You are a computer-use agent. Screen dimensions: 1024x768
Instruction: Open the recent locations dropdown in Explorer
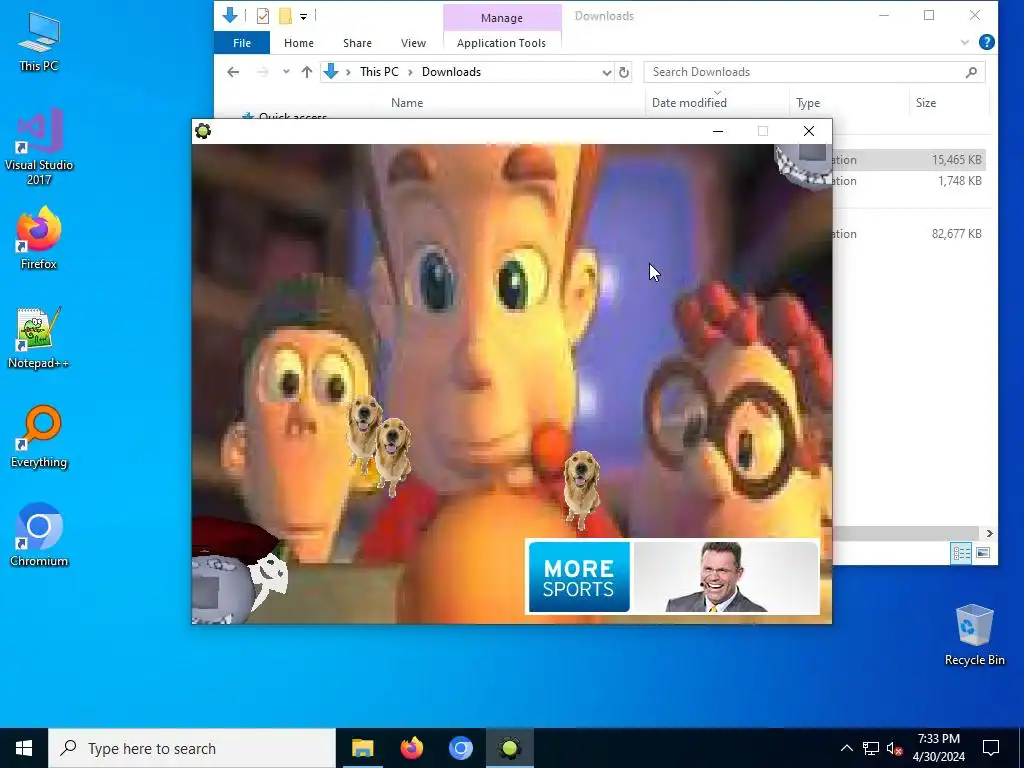tap(286, 72)
